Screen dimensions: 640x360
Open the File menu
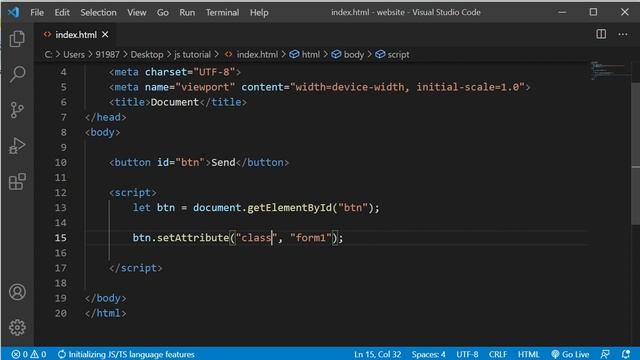[37, 13]
